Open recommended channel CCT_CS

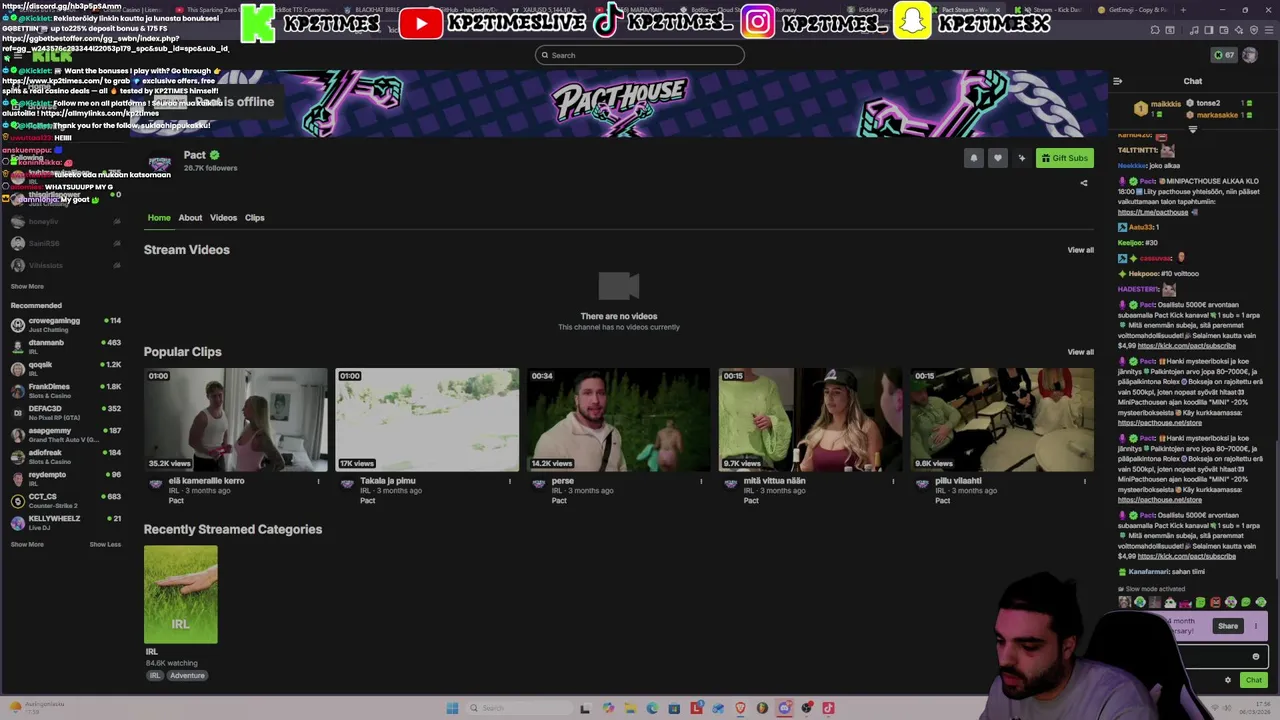click(65, 500)
